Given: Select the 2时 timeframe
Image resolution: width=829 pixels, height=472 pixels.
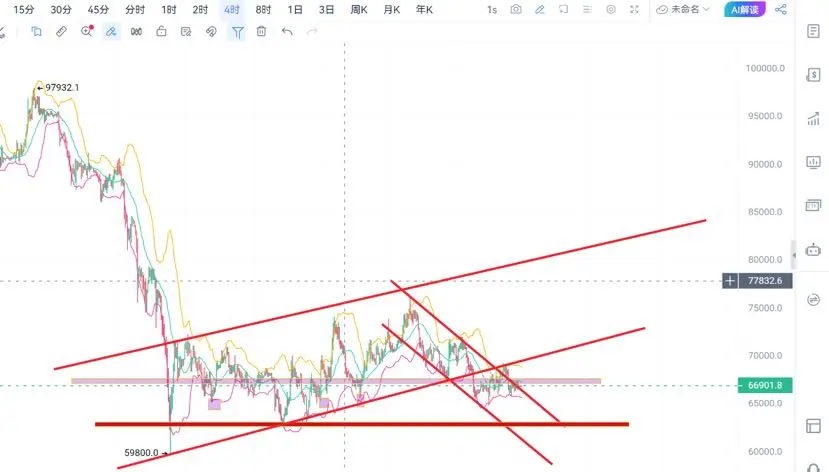Looking at the screenshot, I should click(200, 10).
